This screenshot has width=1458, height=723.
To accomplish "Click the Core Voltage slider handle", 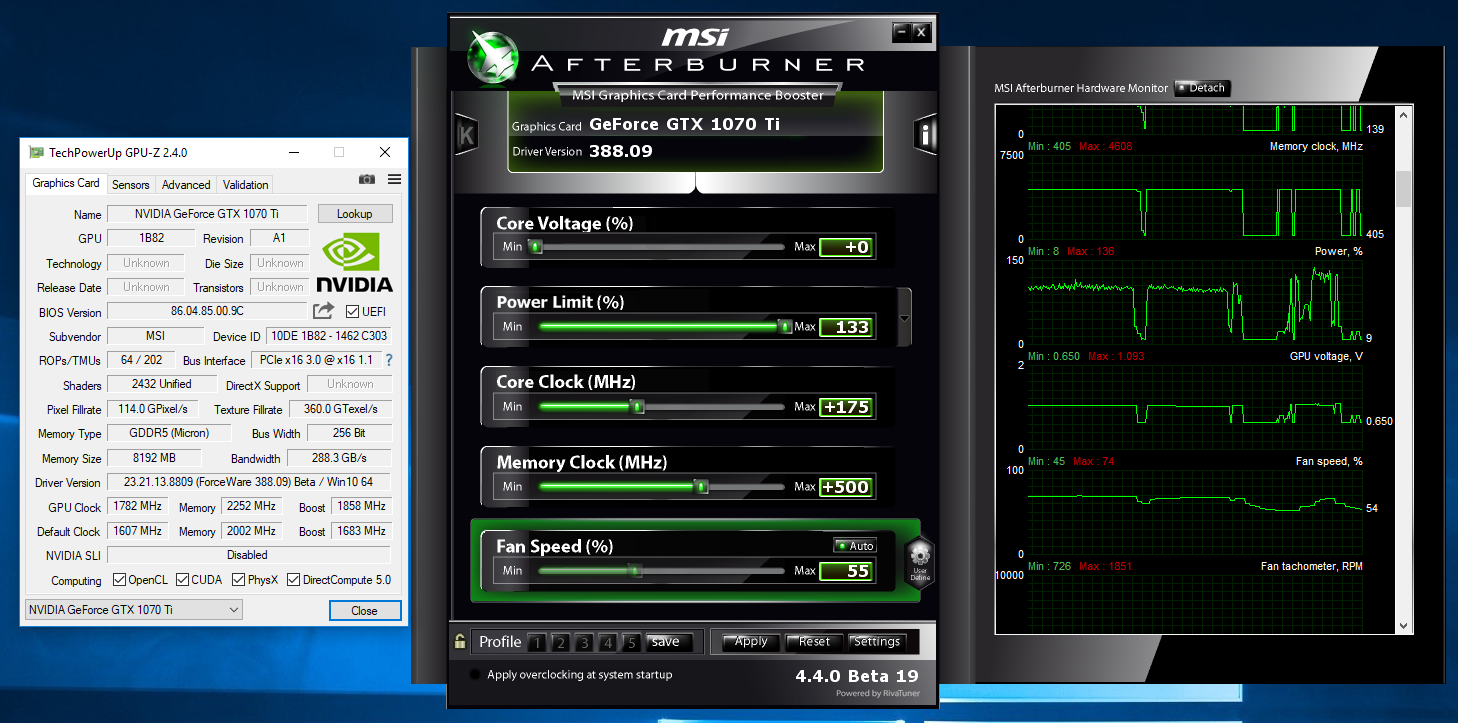I will 536,247.
